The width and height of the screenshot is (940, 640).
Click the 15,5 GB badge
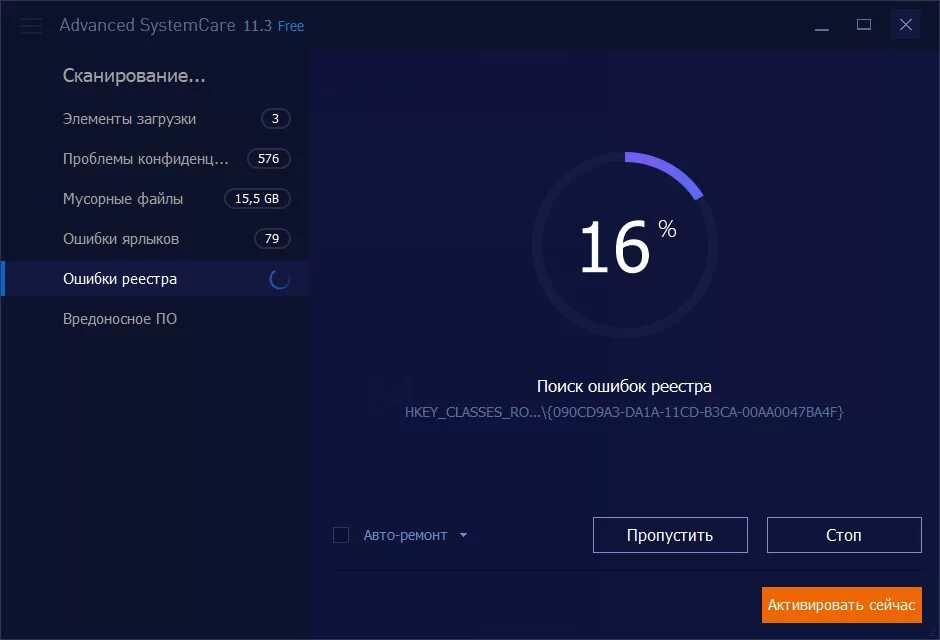point(257,199)
